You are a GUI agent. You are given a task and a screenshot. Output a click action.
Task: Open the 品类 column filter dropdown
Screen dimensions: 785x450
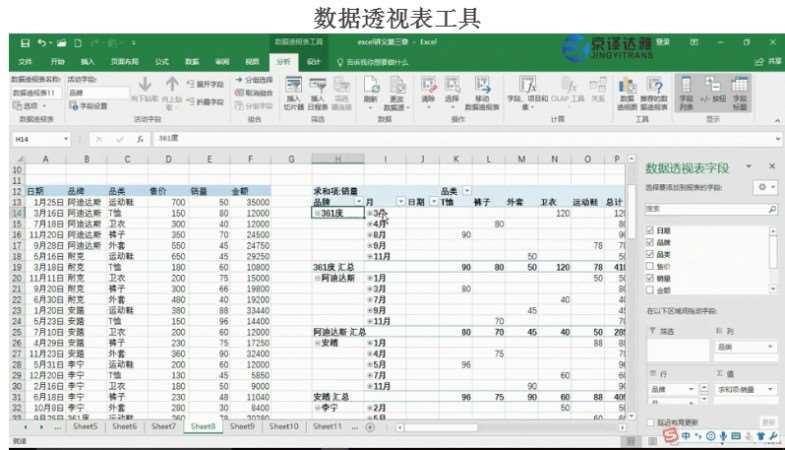(x=467, y=191)
